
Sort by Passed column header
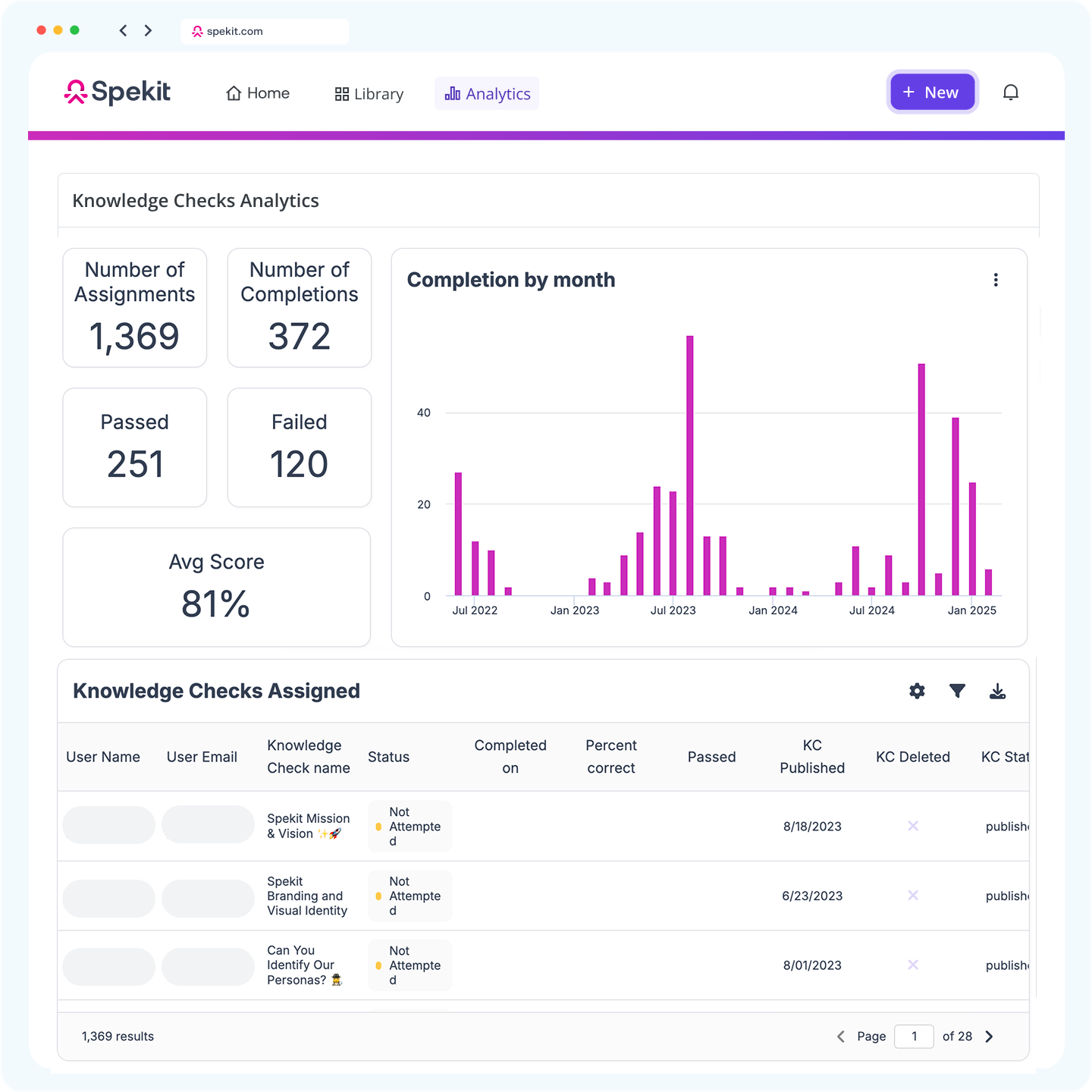point(711,757)
